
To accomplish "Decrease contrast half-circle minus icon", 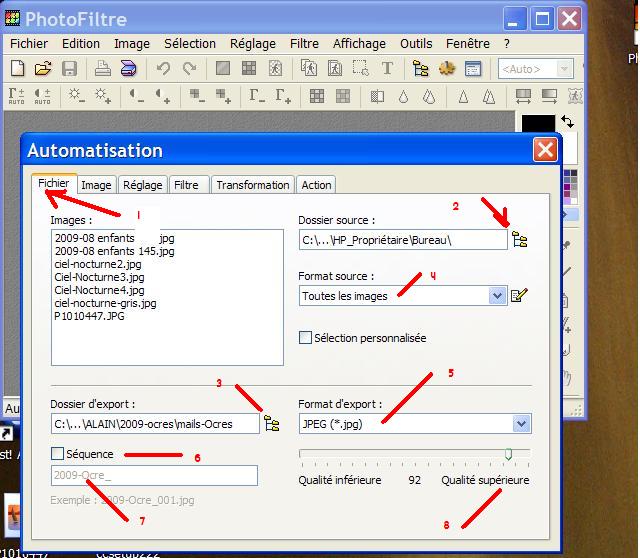I will [x=136, y=96].
